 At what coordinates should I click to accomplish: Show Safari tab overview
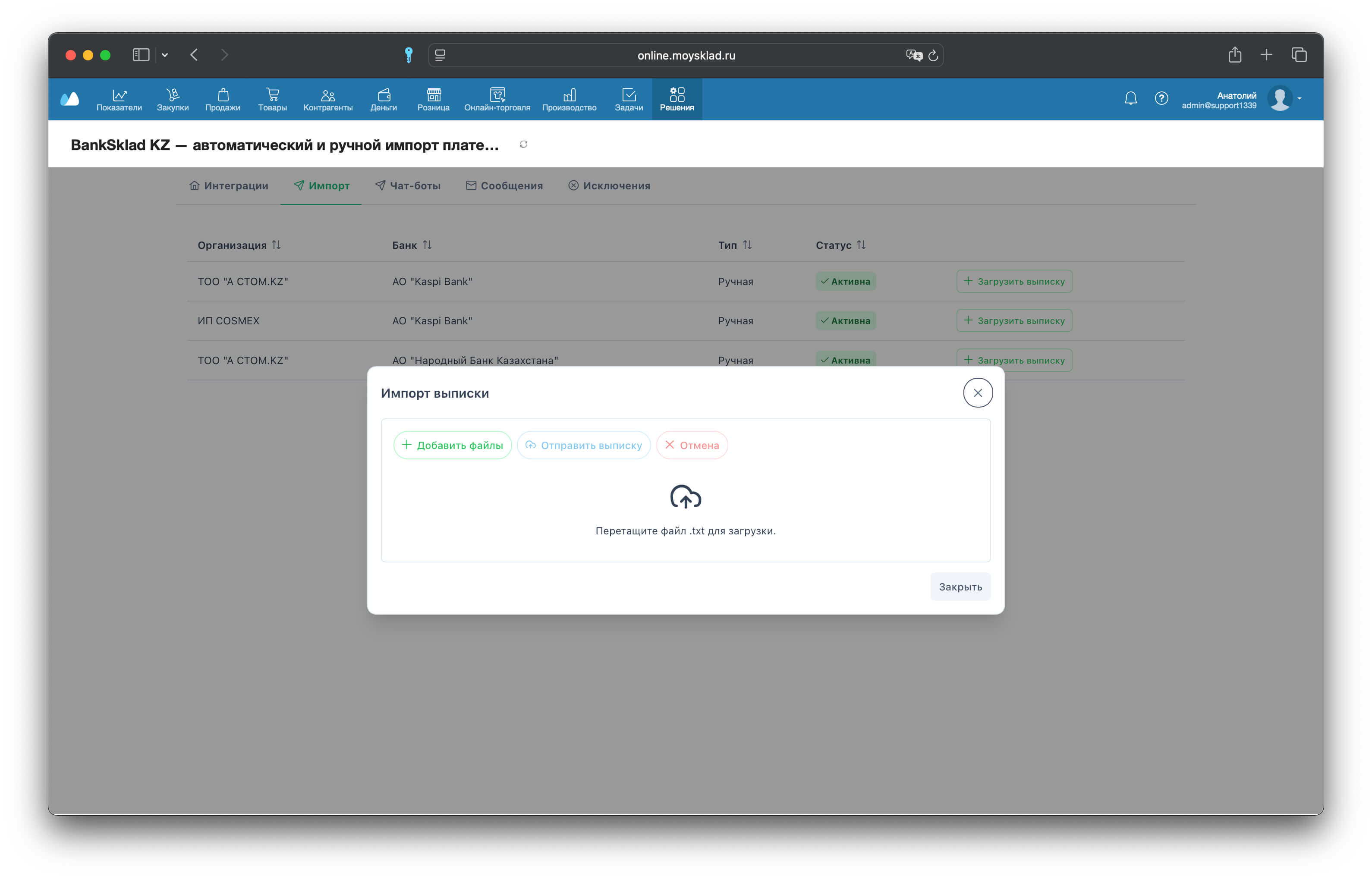pyautogui.click(x=1299, y=55)
